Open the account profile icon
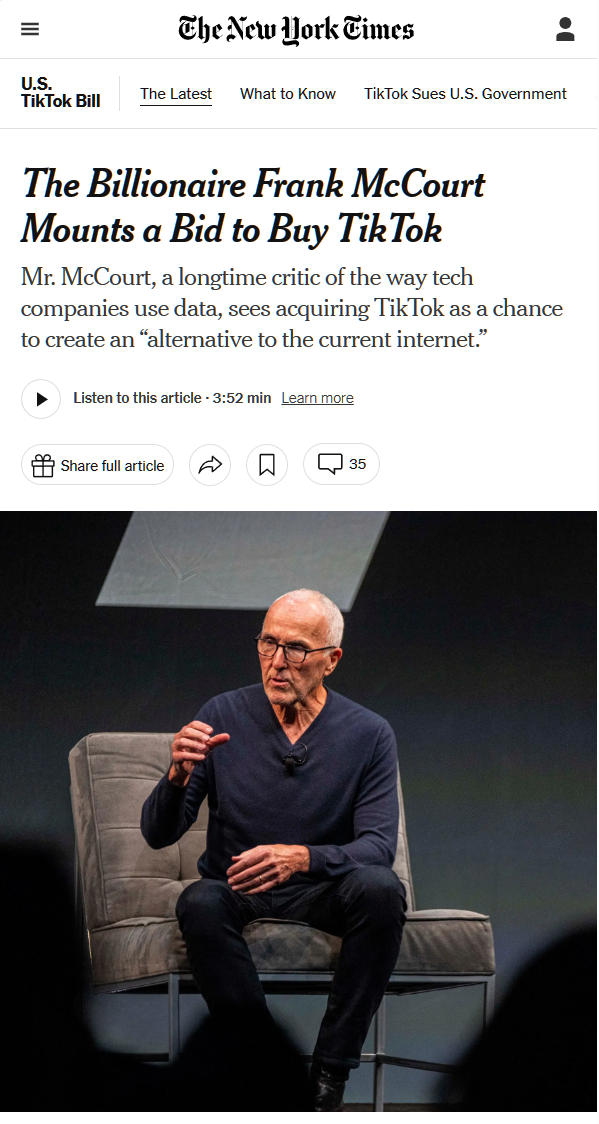Image resolution: width=599 pixels, height=1124 pixels. coord(565,29)
